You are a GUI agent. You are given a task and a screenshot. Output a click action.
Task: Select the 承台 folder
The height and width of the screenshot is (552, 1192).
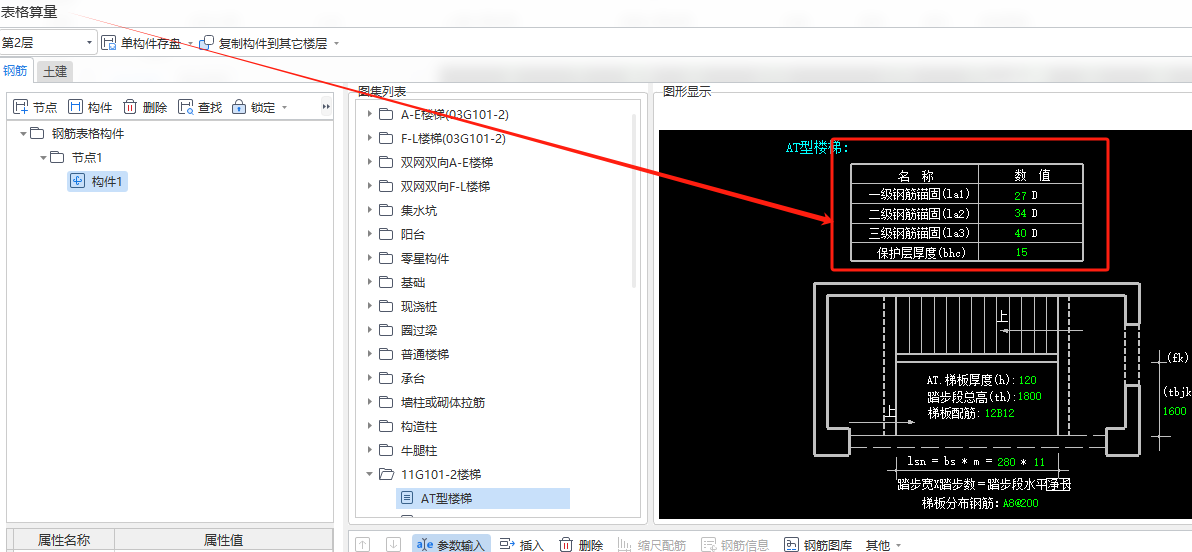coord(413,379)
